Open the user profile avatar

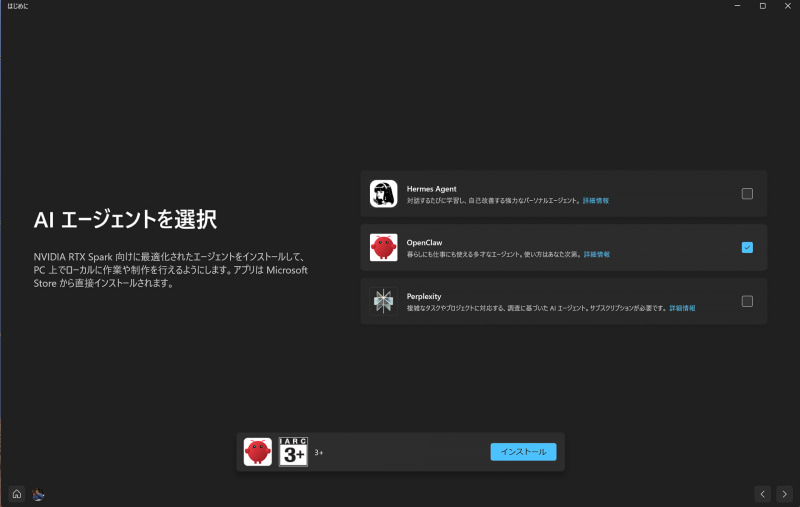pyautogui.click(x=38, y=494)
